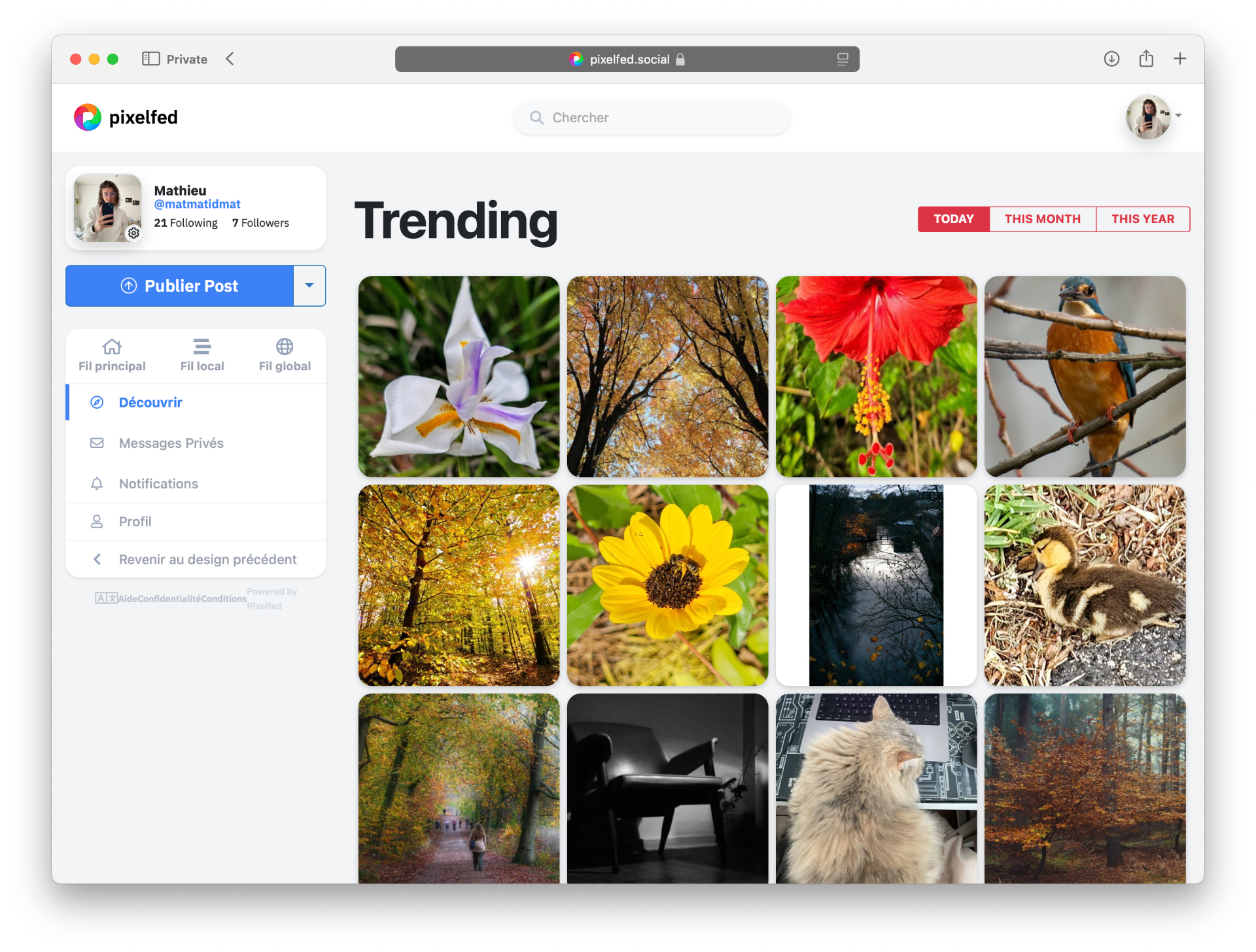Select the TODAY trending range

(x=953, y=219)
